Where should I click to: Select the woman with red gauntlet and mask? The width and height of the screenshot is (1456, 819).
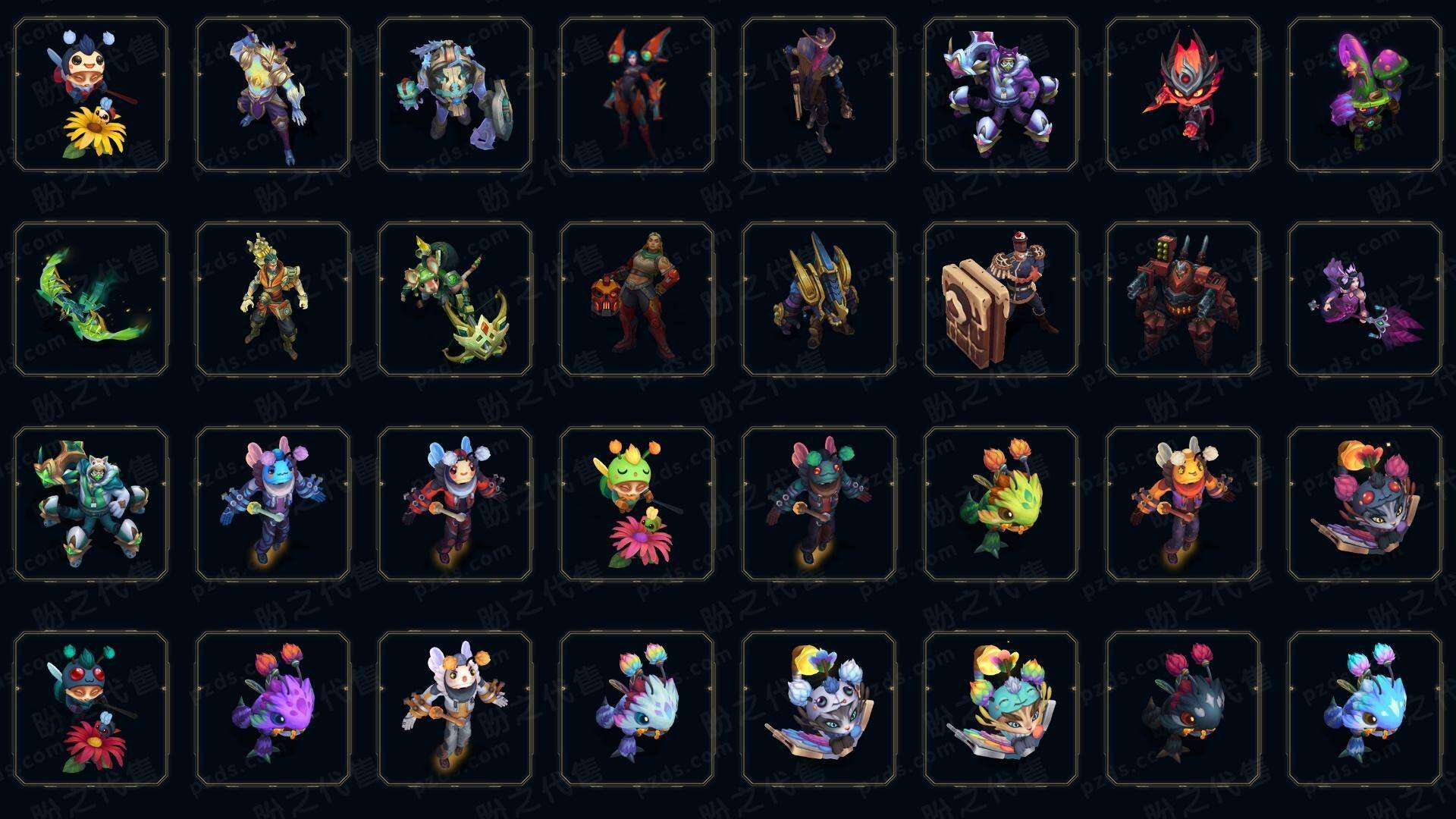click(637, 299)
